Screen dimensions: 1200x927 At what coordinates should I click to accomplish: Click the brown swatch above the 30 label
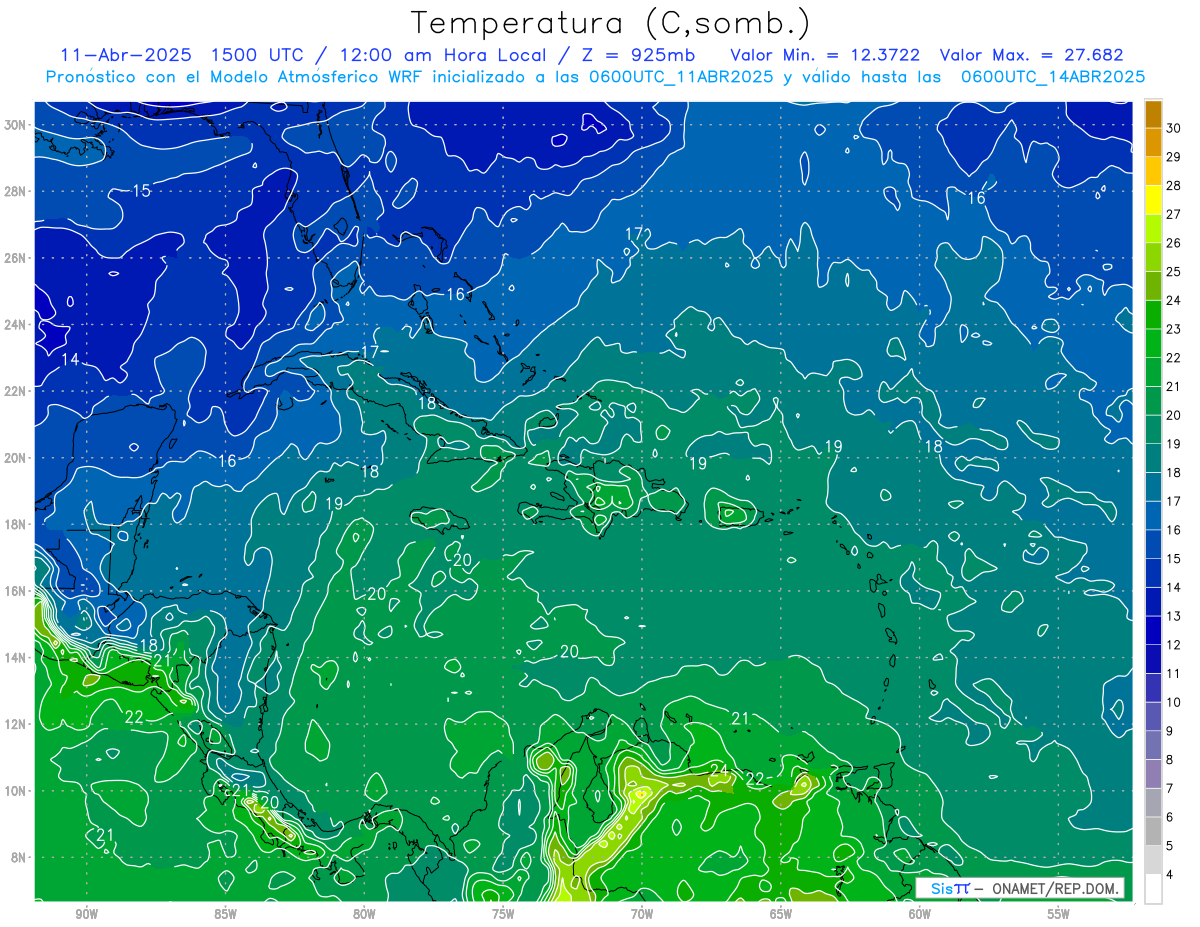point(1153,114)
